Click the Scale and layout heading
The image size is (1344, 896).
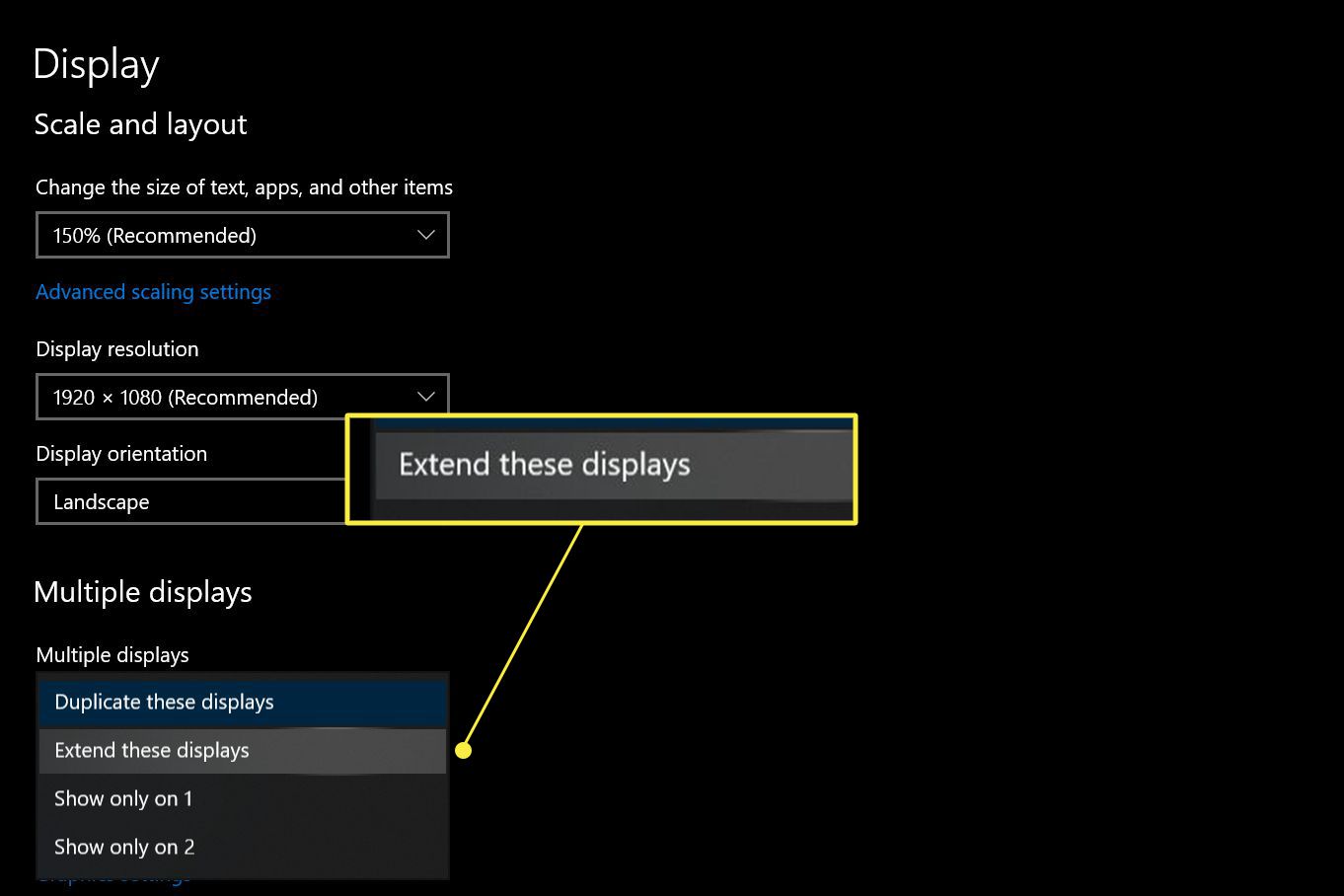coord(140,124)
